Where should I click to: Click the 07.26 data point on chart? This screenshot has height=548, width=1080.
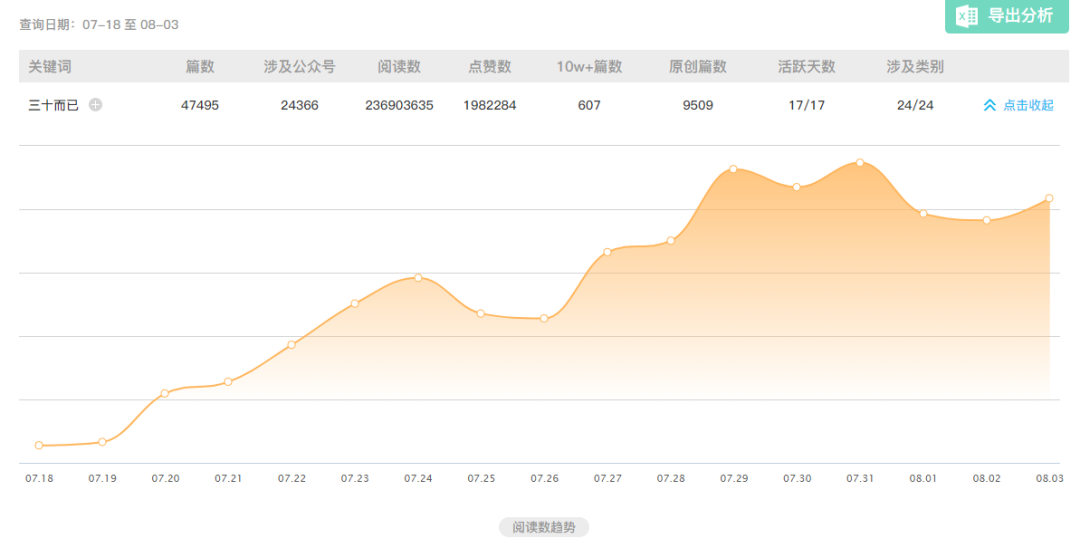tap(544, 319)
